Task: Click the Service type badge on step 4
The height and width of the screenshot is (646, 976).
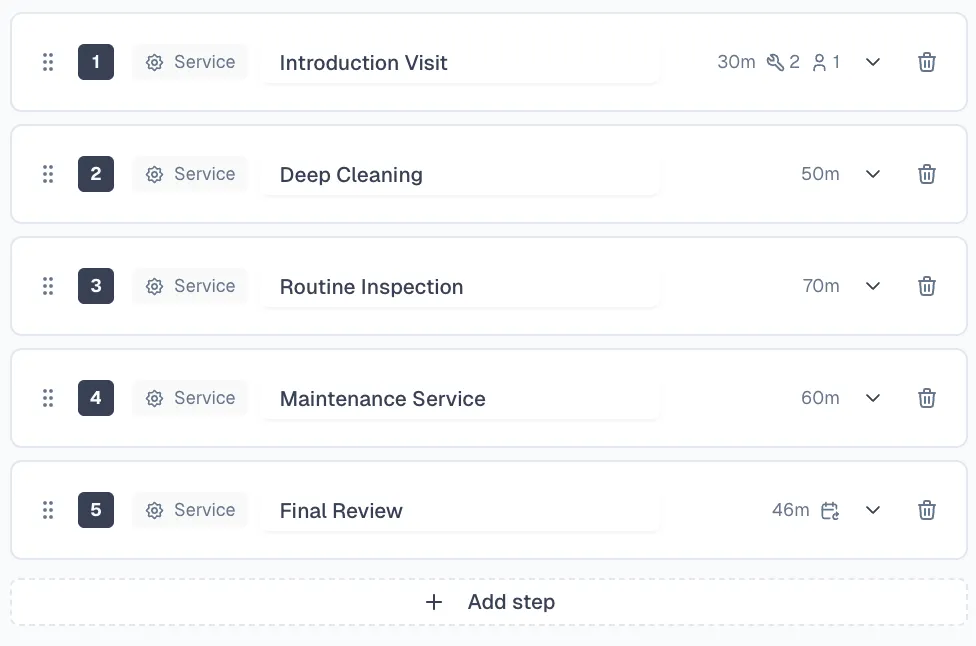Action: click(190, 398)
